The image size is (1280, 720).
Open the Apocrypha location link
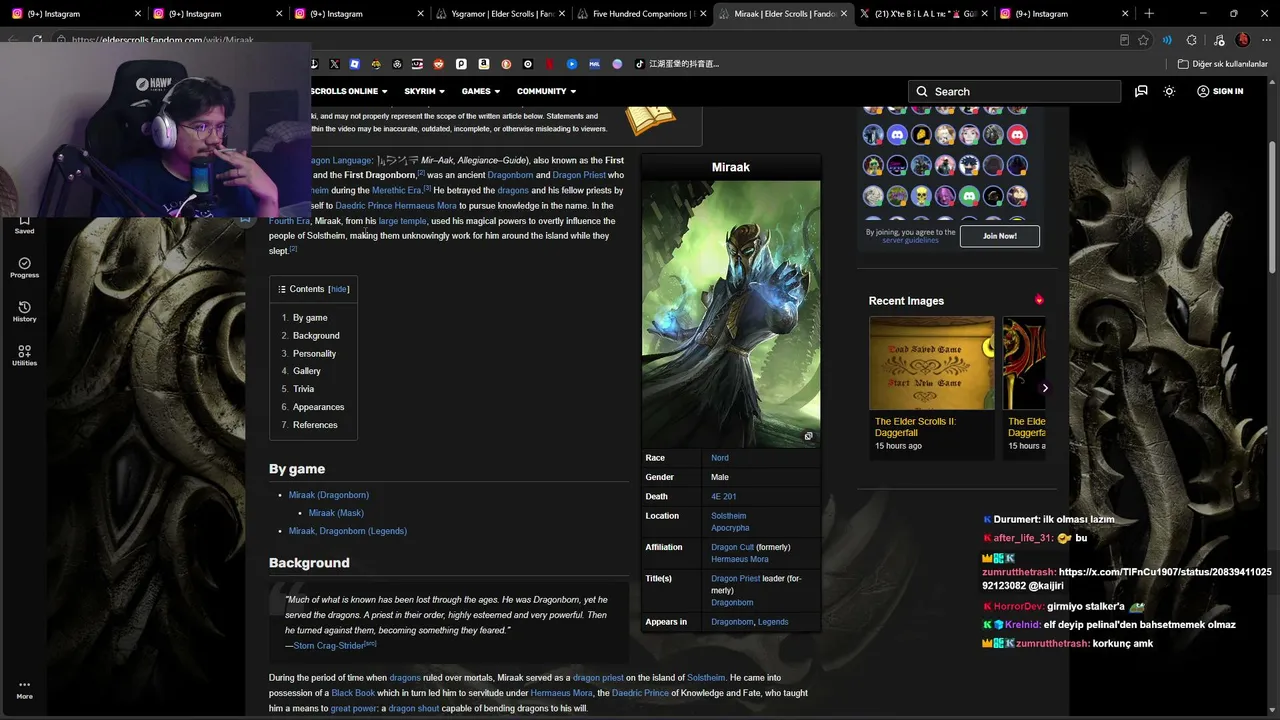pos(730,528)
